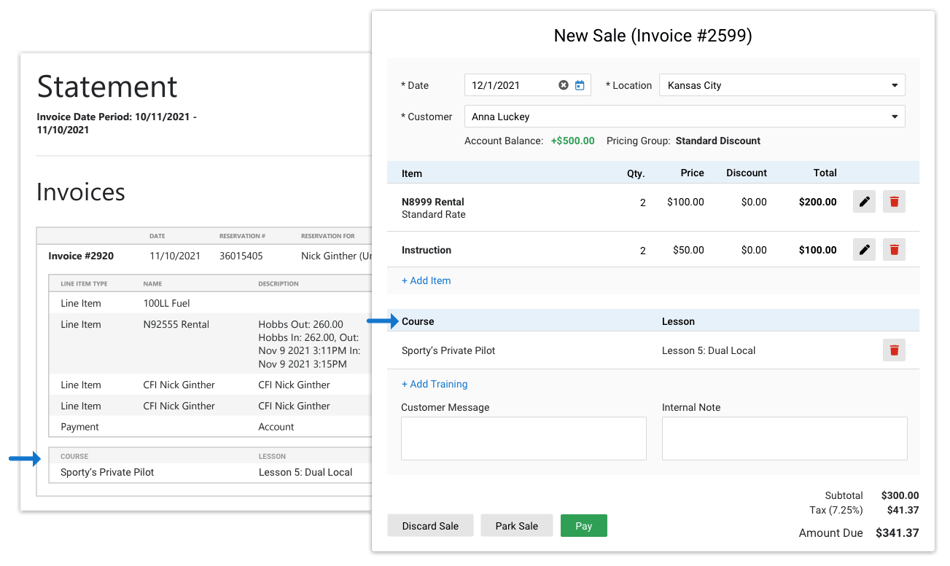Select the Amount Due $341.37 value

click(897, 533)
